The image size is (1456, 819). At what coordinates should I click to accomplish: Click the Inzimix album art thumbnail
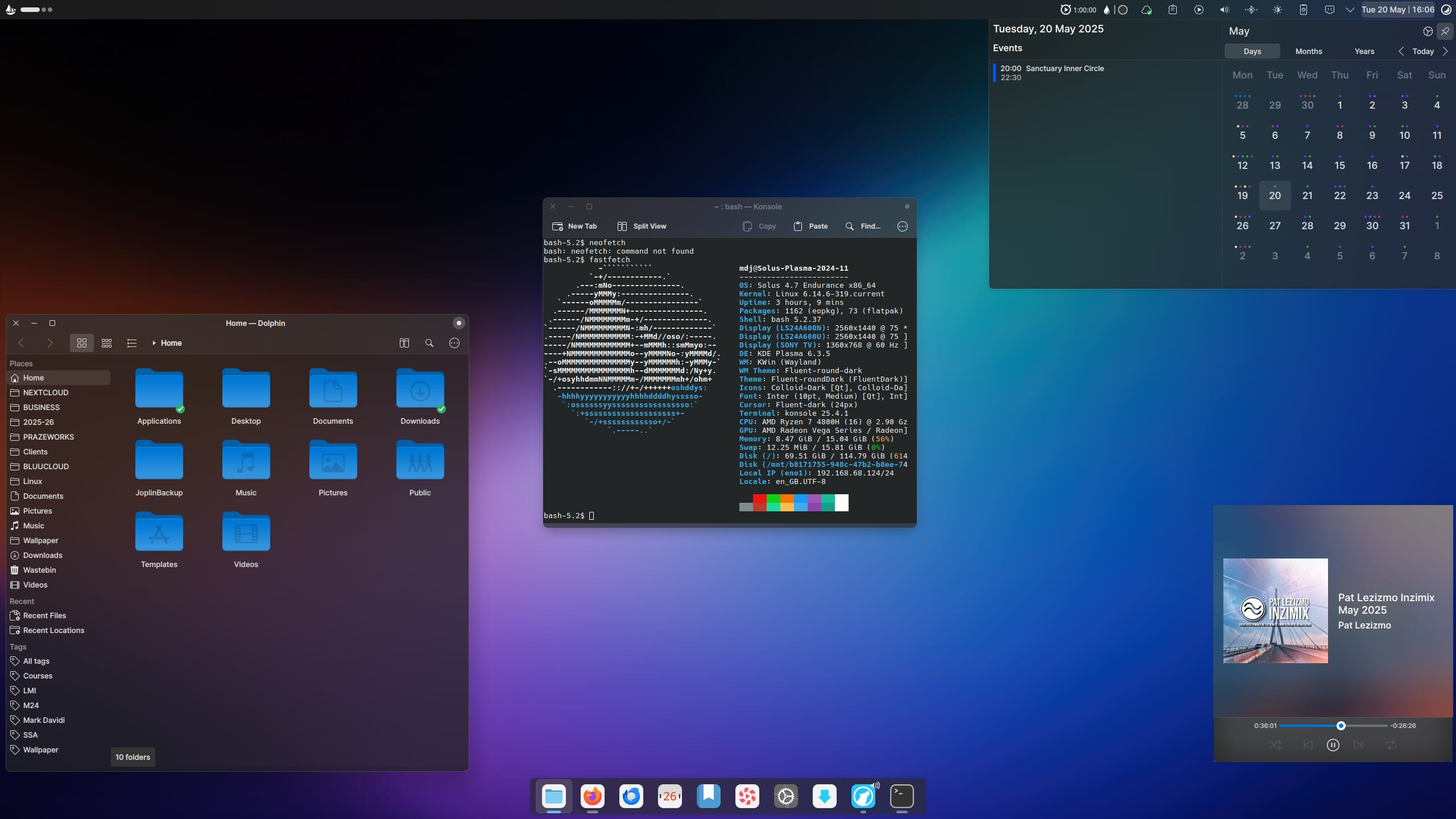pos(1276,611)
